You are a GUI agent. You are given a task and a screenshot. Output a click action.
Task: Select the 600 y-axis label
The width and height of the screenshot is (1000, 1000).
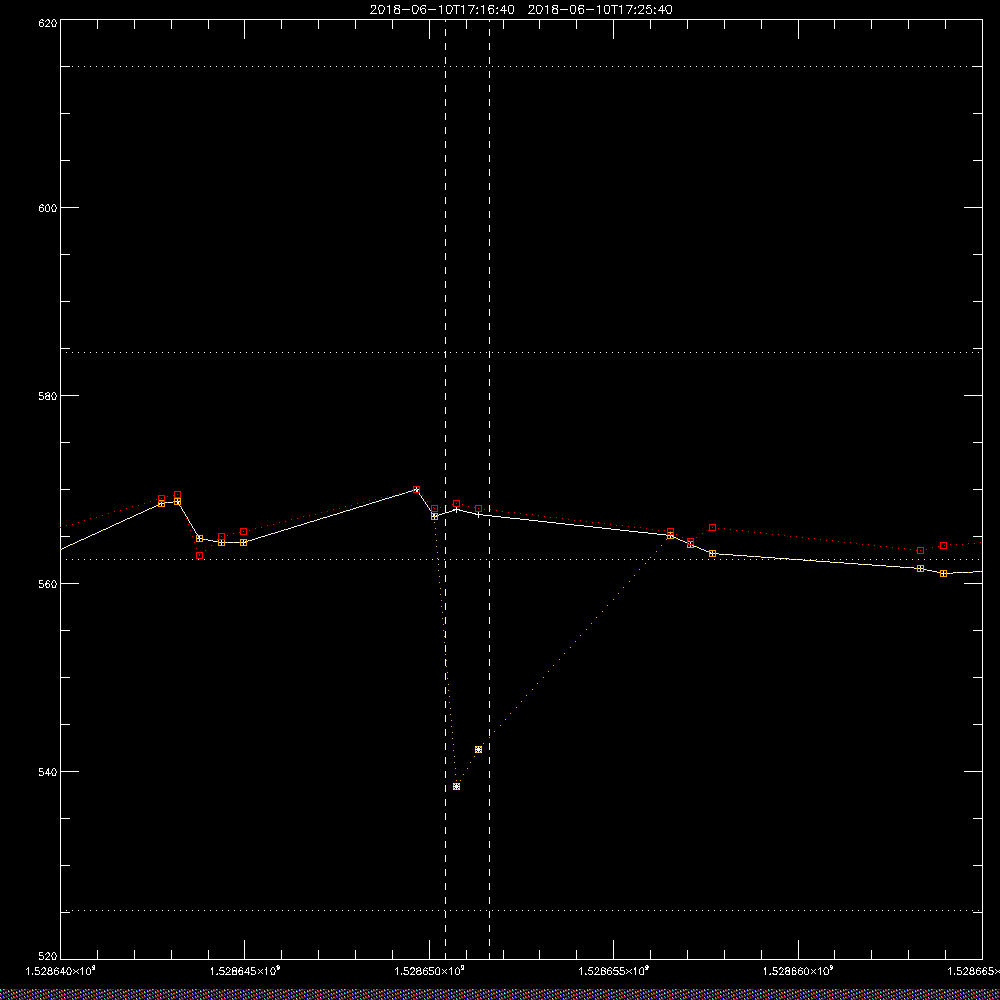point(48,208)
